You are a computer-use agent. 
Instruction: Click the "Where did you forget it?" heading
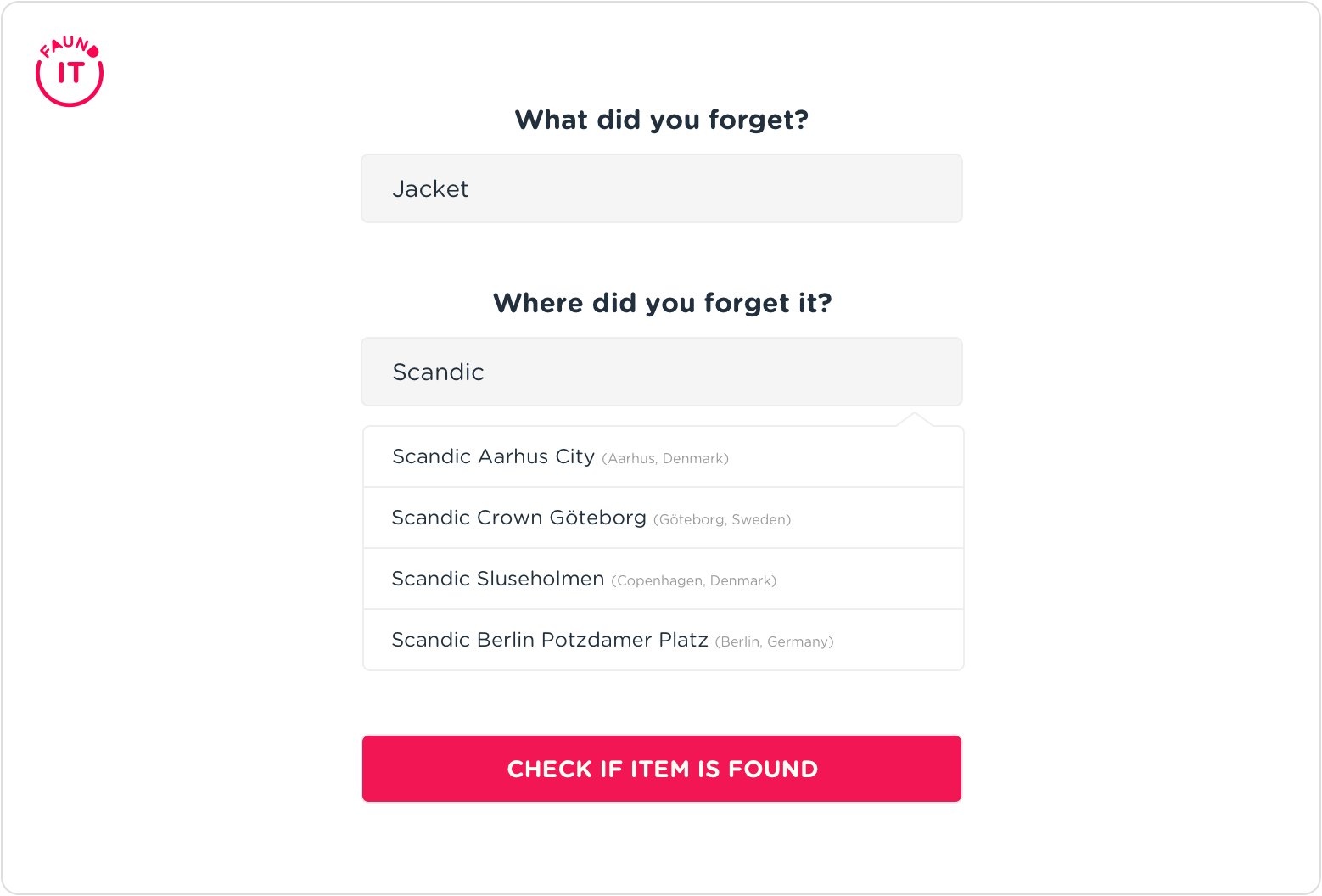click(x=662, y=303)
